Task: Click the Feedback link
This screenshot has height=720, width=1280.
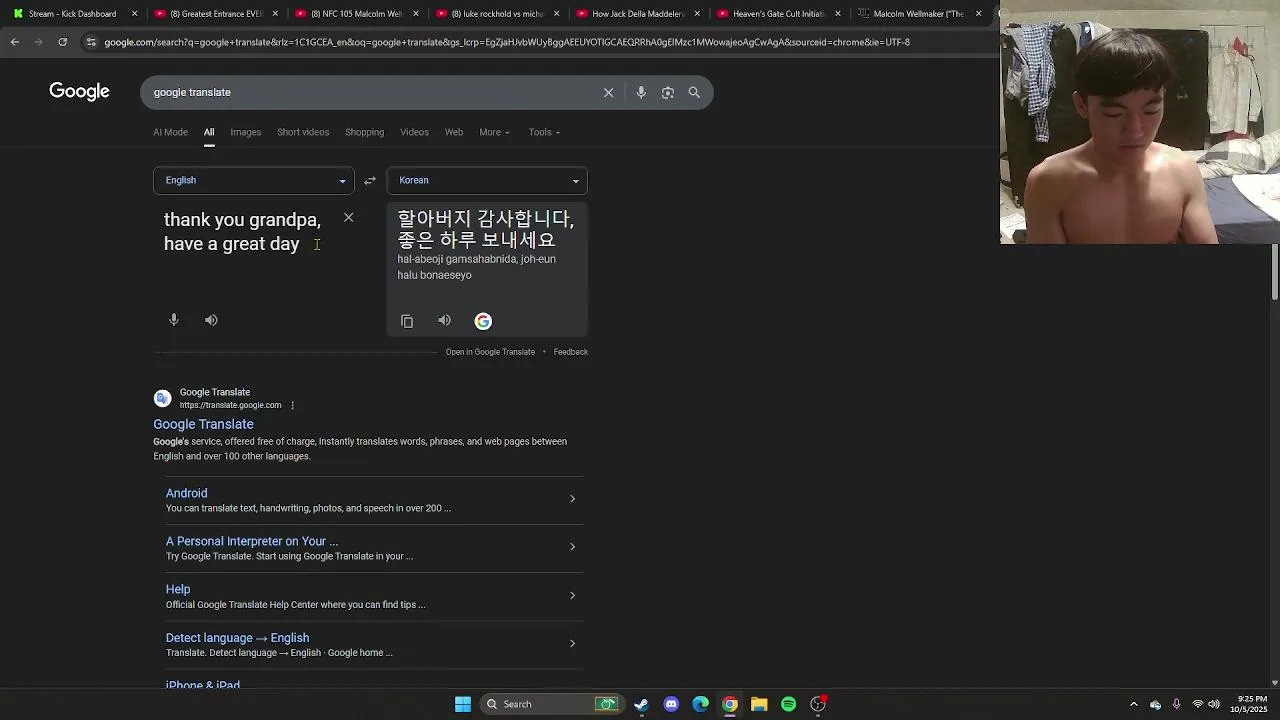Action: 571,352
